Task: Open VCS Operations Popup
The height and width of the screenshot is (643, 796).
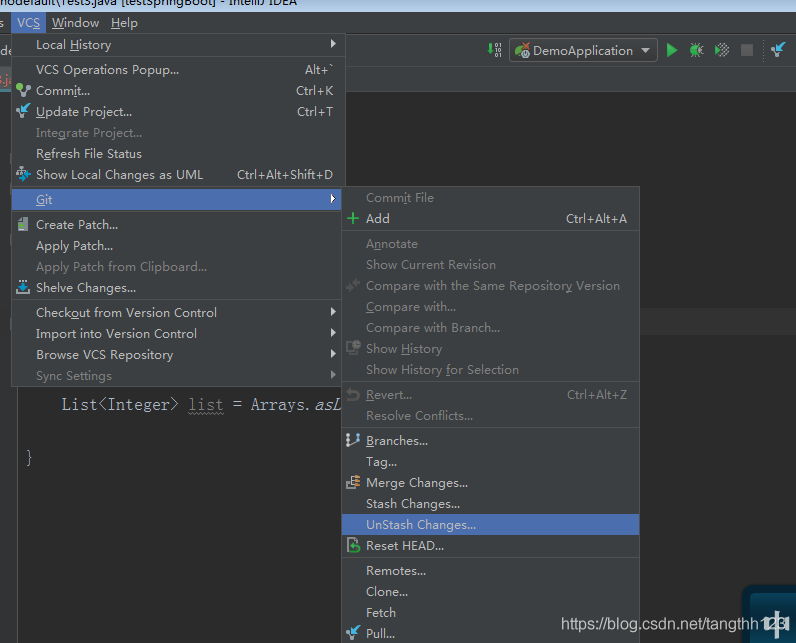Action: (x=178, y=70)
